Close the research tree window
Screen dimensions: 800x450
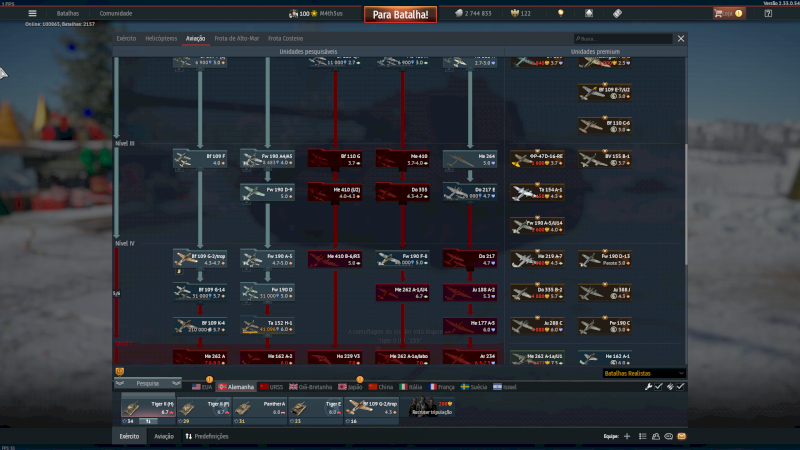tap(681, 39)
